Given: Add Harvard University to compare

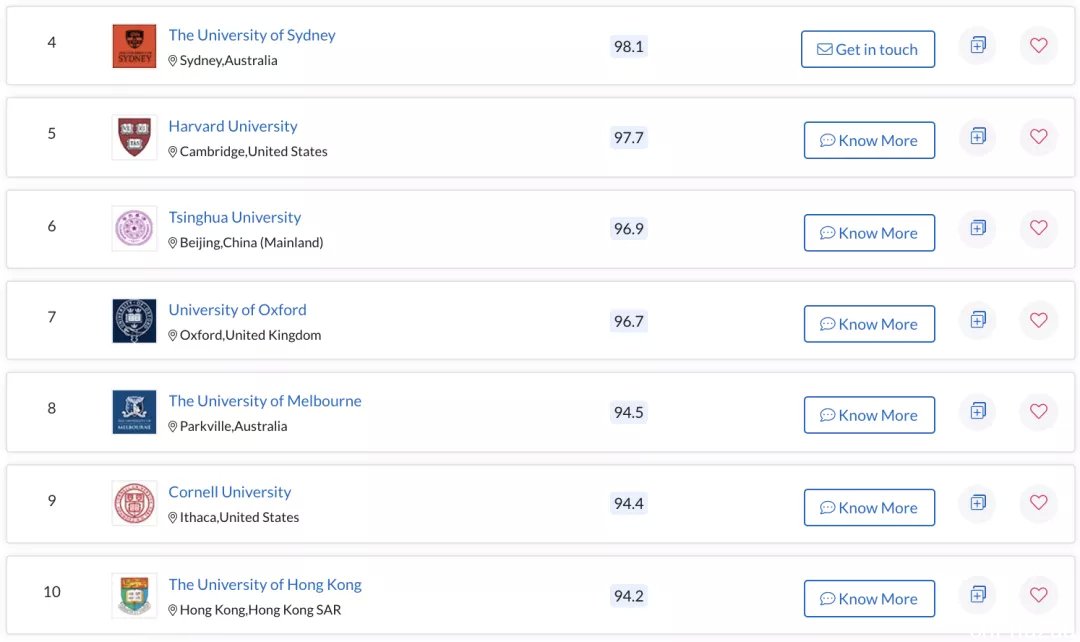Looking at the screenshot, I should pyautogui.click(x=977, y=136).
